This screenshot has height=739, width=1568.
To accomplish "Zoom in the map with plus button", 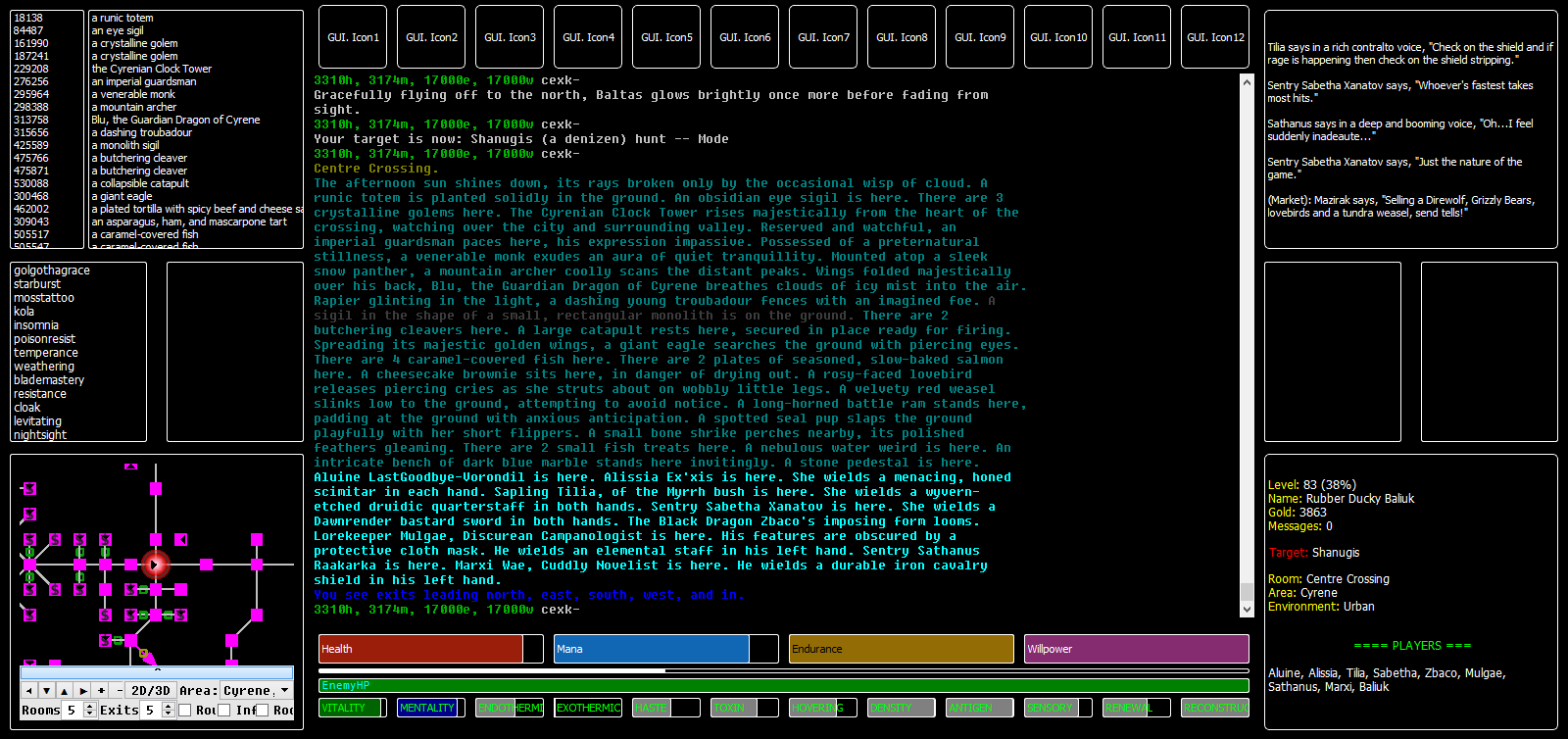I will (100, 690).
